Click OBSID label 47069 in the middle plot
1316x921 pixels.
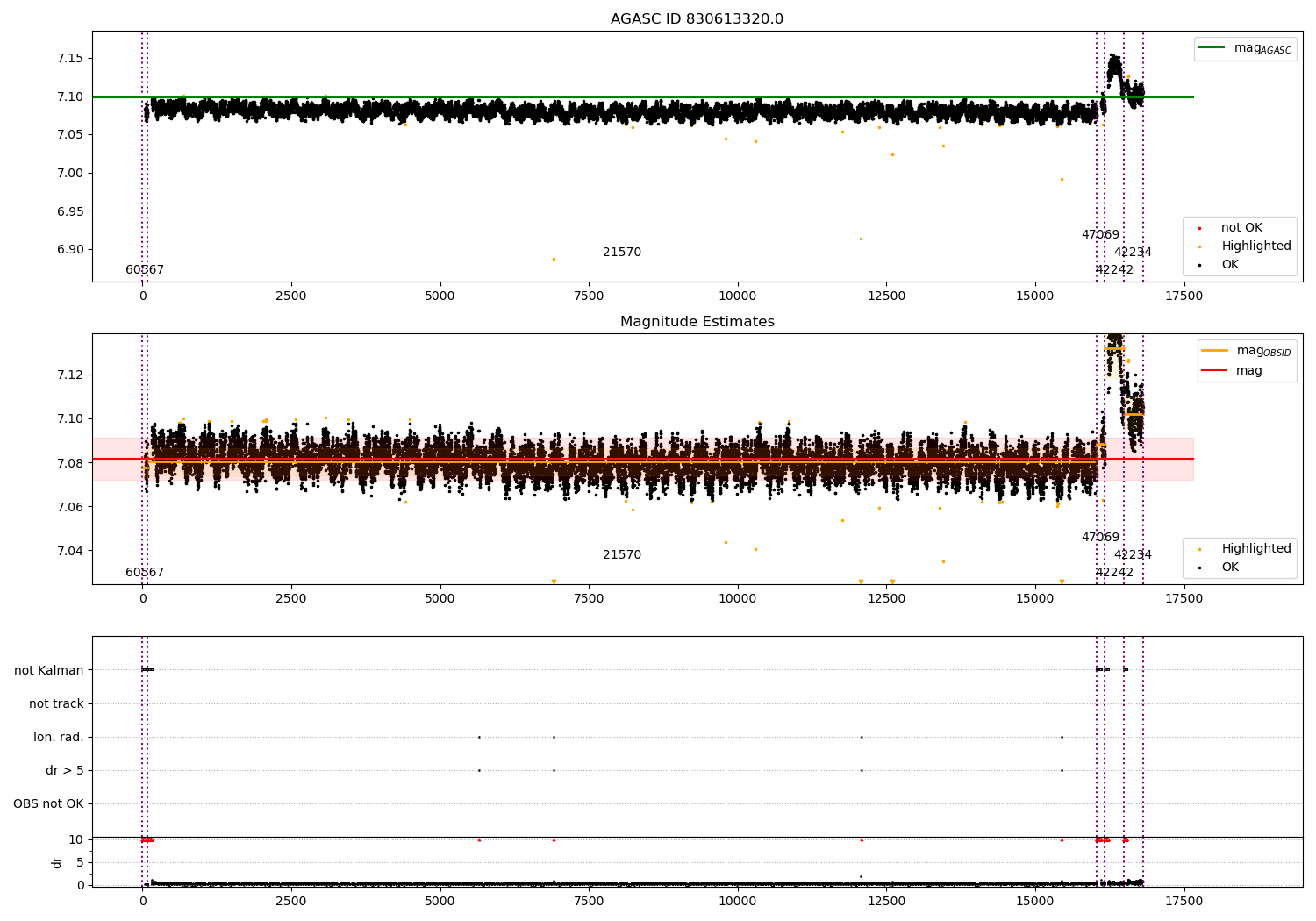click(x=1100, y=538)
